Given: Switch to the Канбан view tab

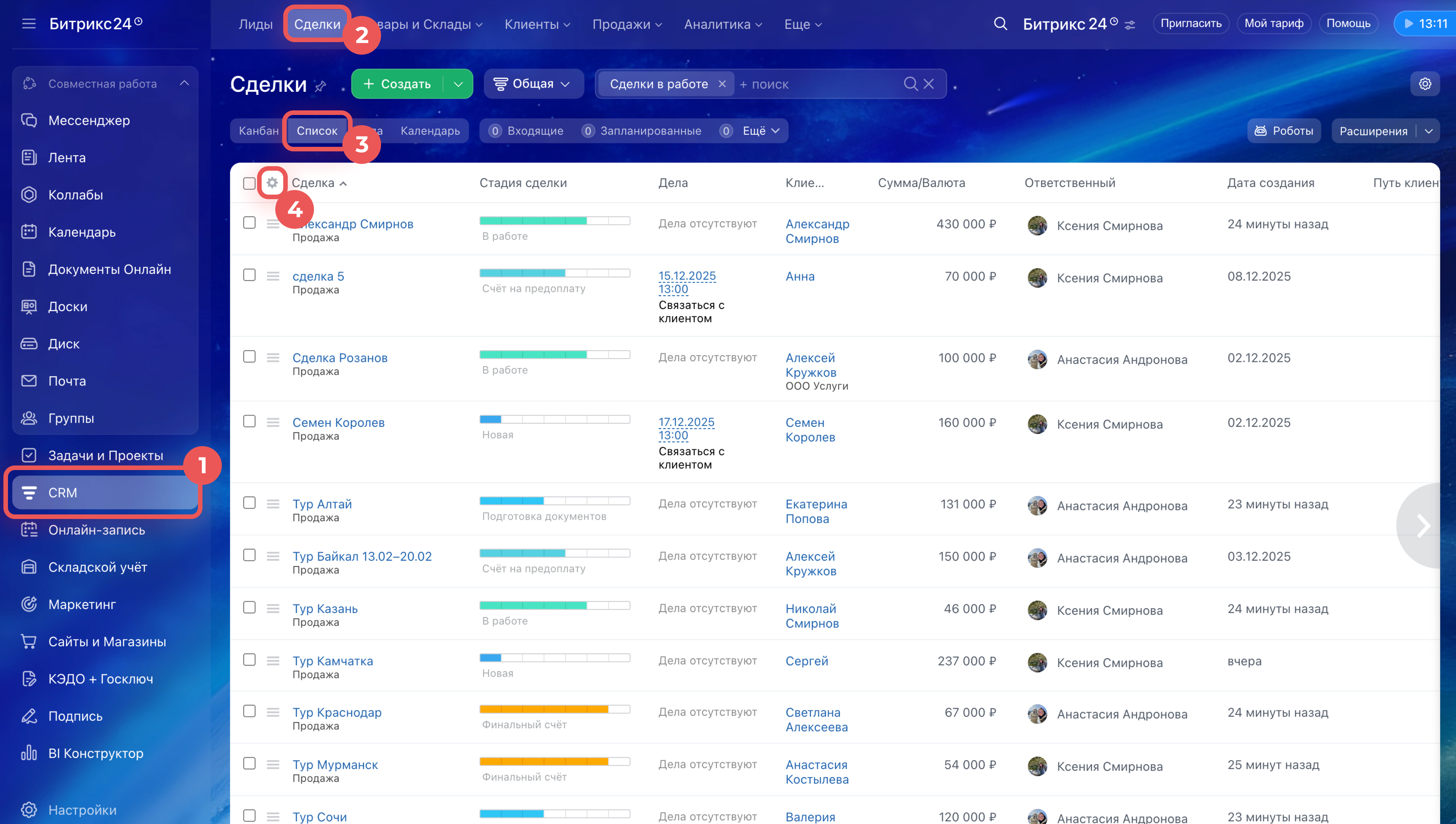Looking at the screenshot, I should (259, 131).
